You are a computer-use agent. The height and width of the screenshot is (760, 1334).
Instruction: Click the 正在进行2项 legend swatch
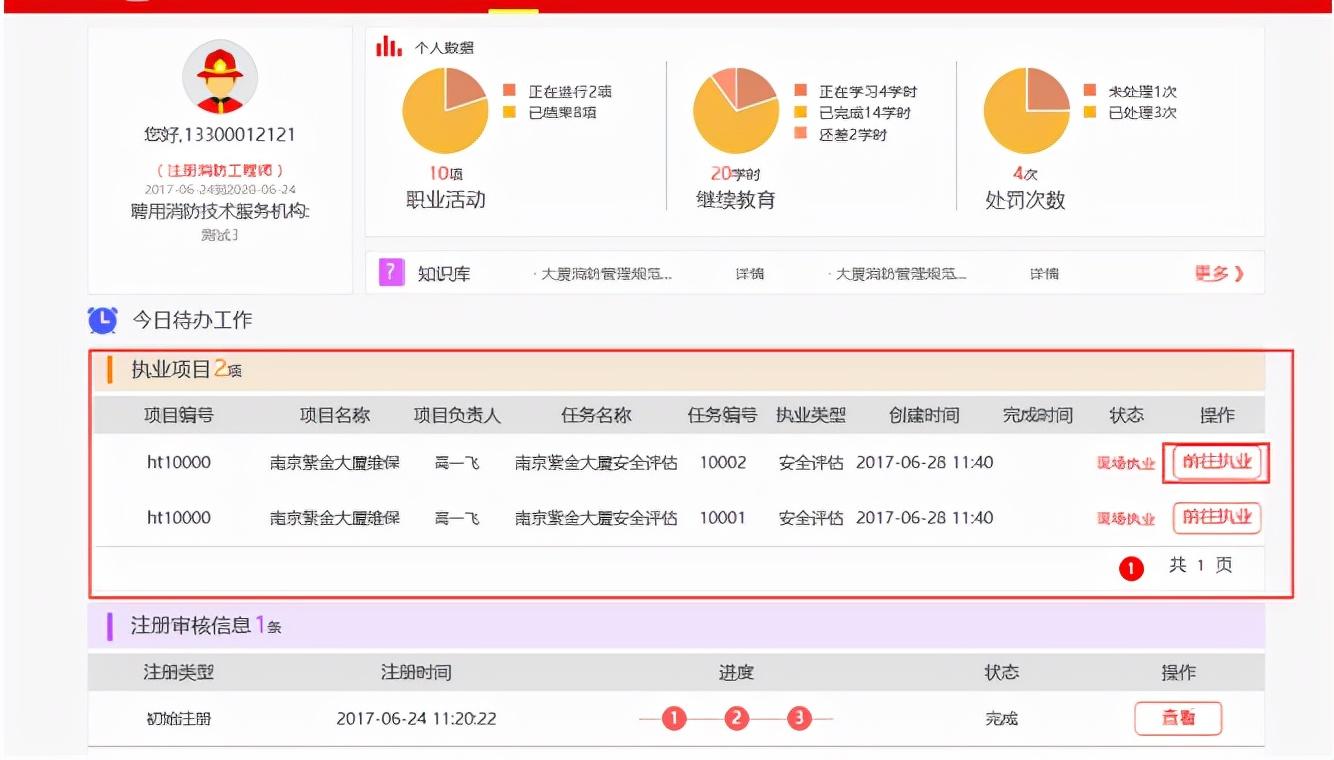point(510,91)
